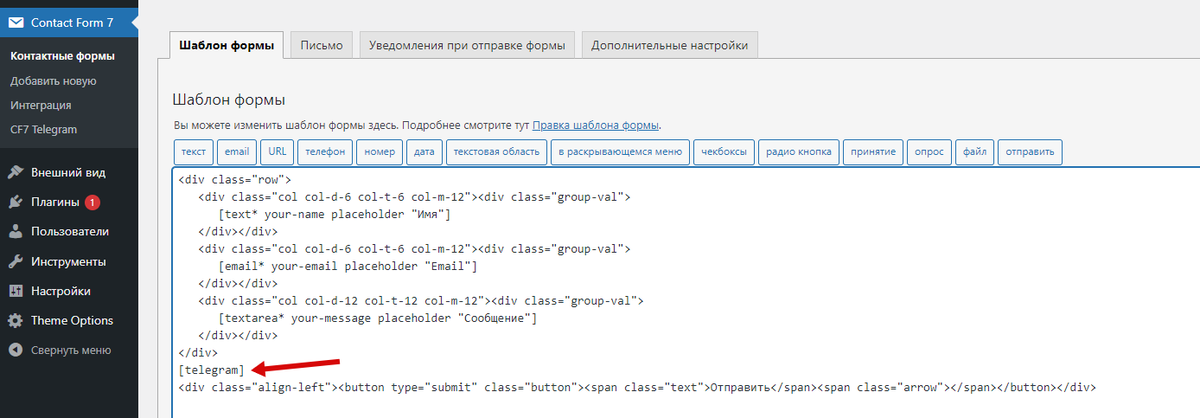Viewport: 1200px width, 418px height.
Task: Click the Настройки sliders icon
Action: tap(16, 291)
